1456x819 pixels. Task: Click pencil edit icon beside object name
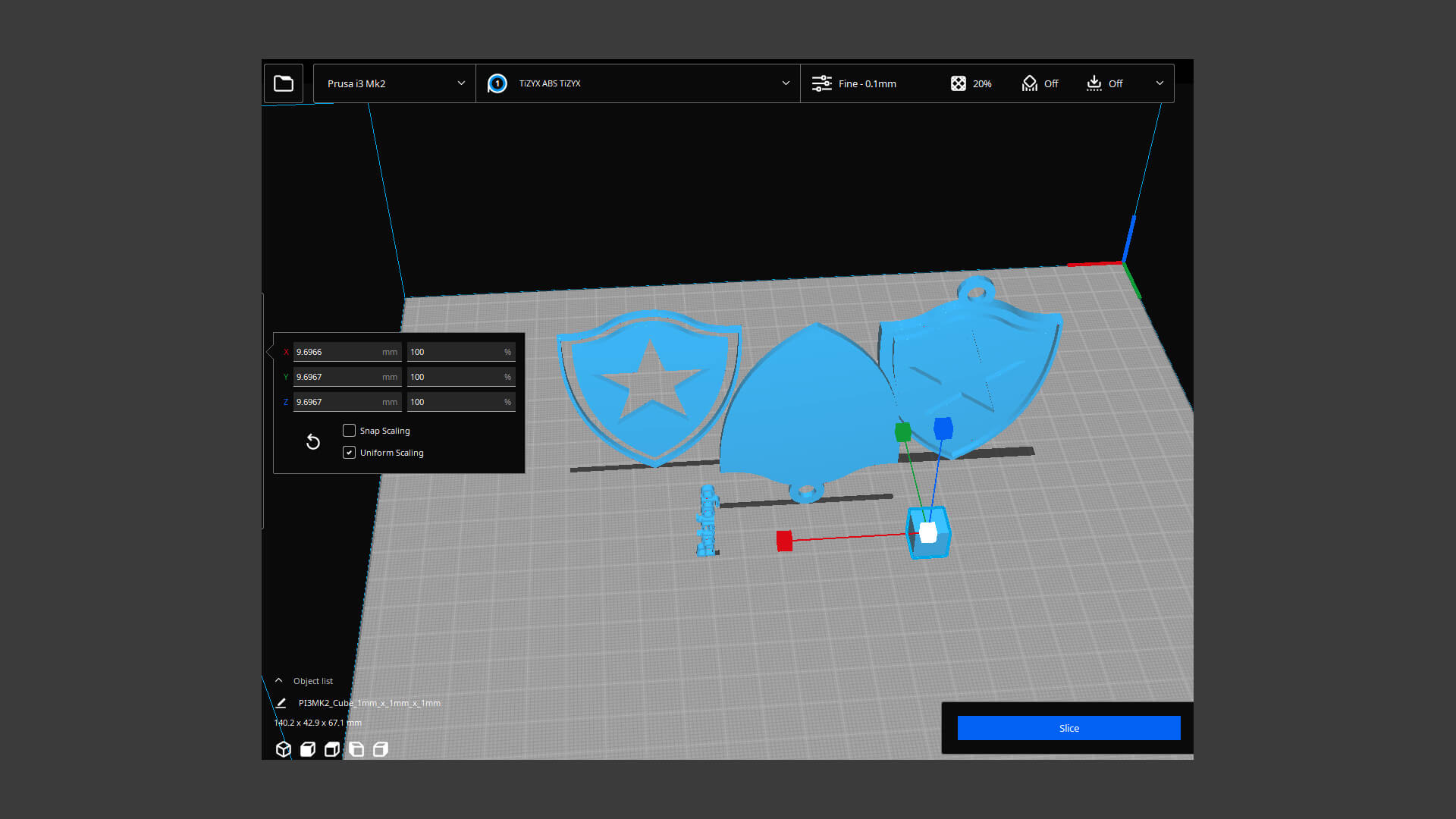tap(281, 703)
